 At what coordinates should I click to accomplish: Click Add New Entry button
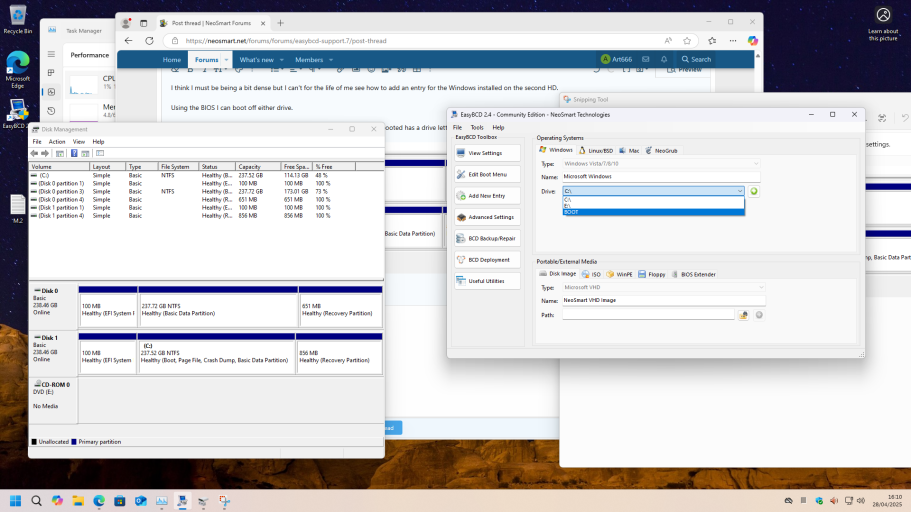487,196
